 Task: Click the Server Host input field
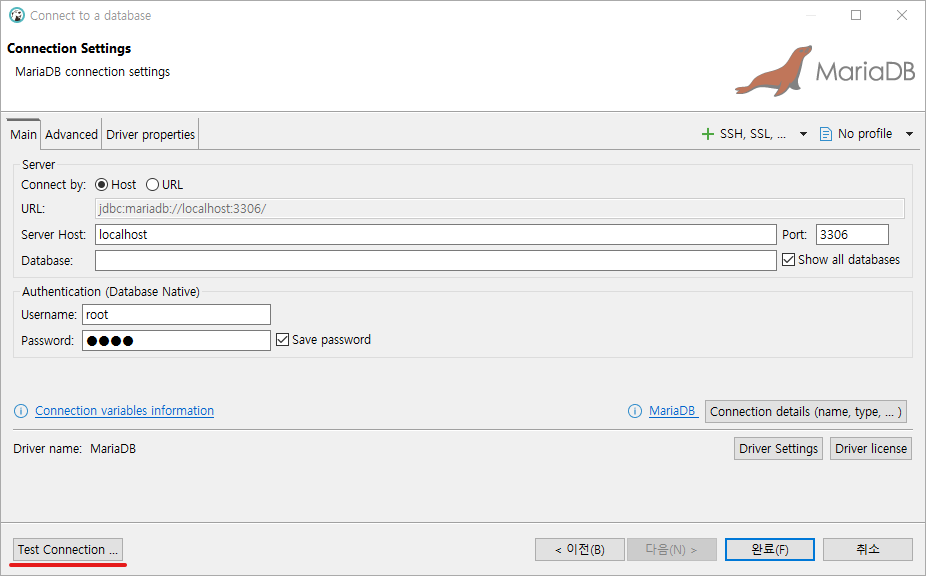[436, 235]
